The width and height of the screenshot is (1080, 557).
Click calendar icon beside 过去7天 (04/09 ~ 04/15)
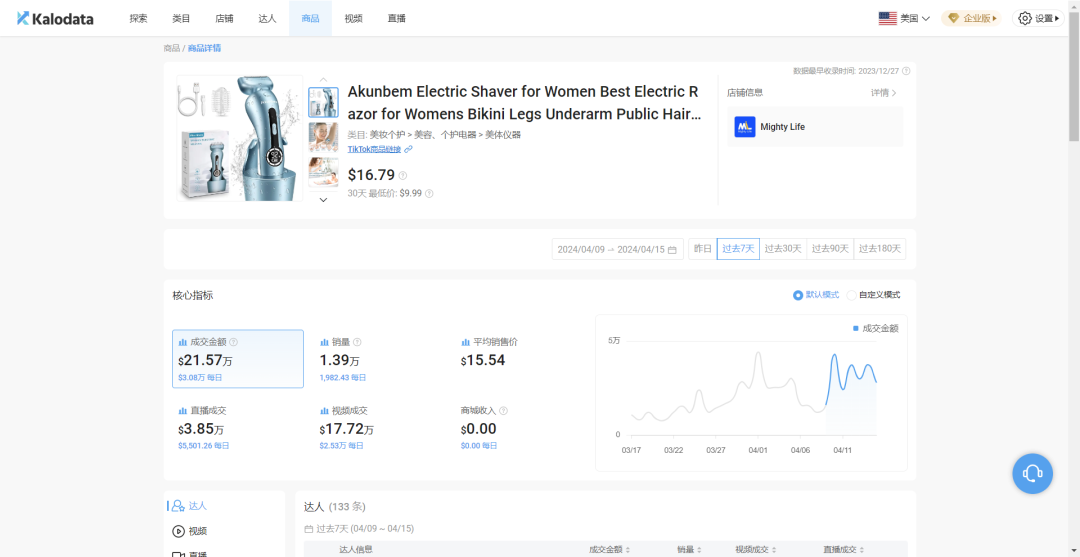309,529
